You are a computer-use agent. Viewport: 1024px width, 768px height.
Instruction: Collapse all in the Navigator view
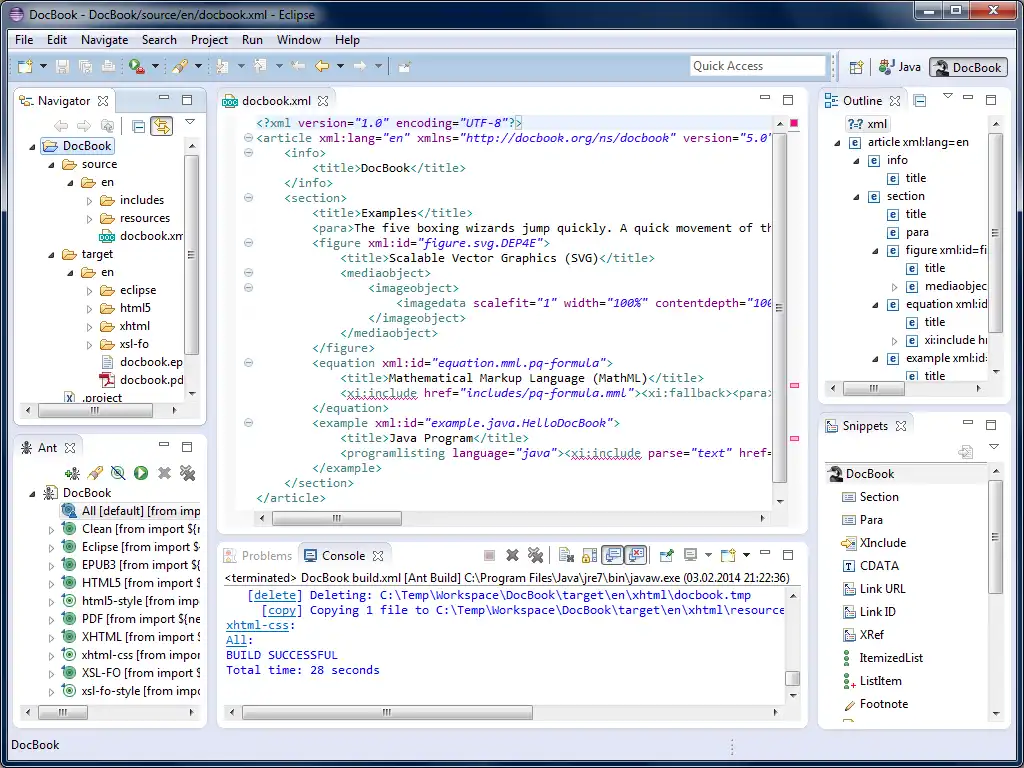pos(139,126)
